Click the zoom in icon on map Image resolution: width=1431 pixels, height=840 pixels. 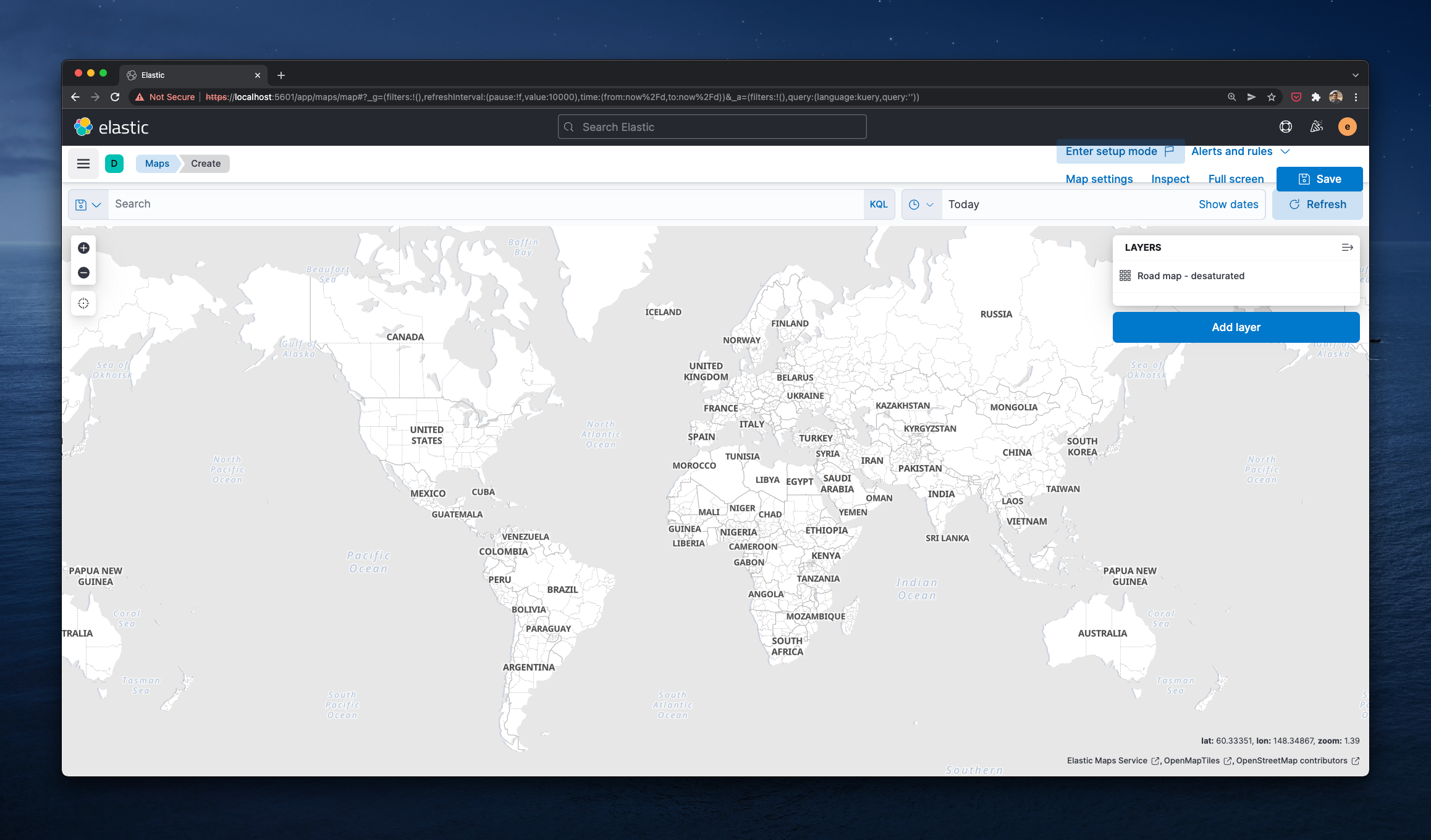[x=83, y=248]
